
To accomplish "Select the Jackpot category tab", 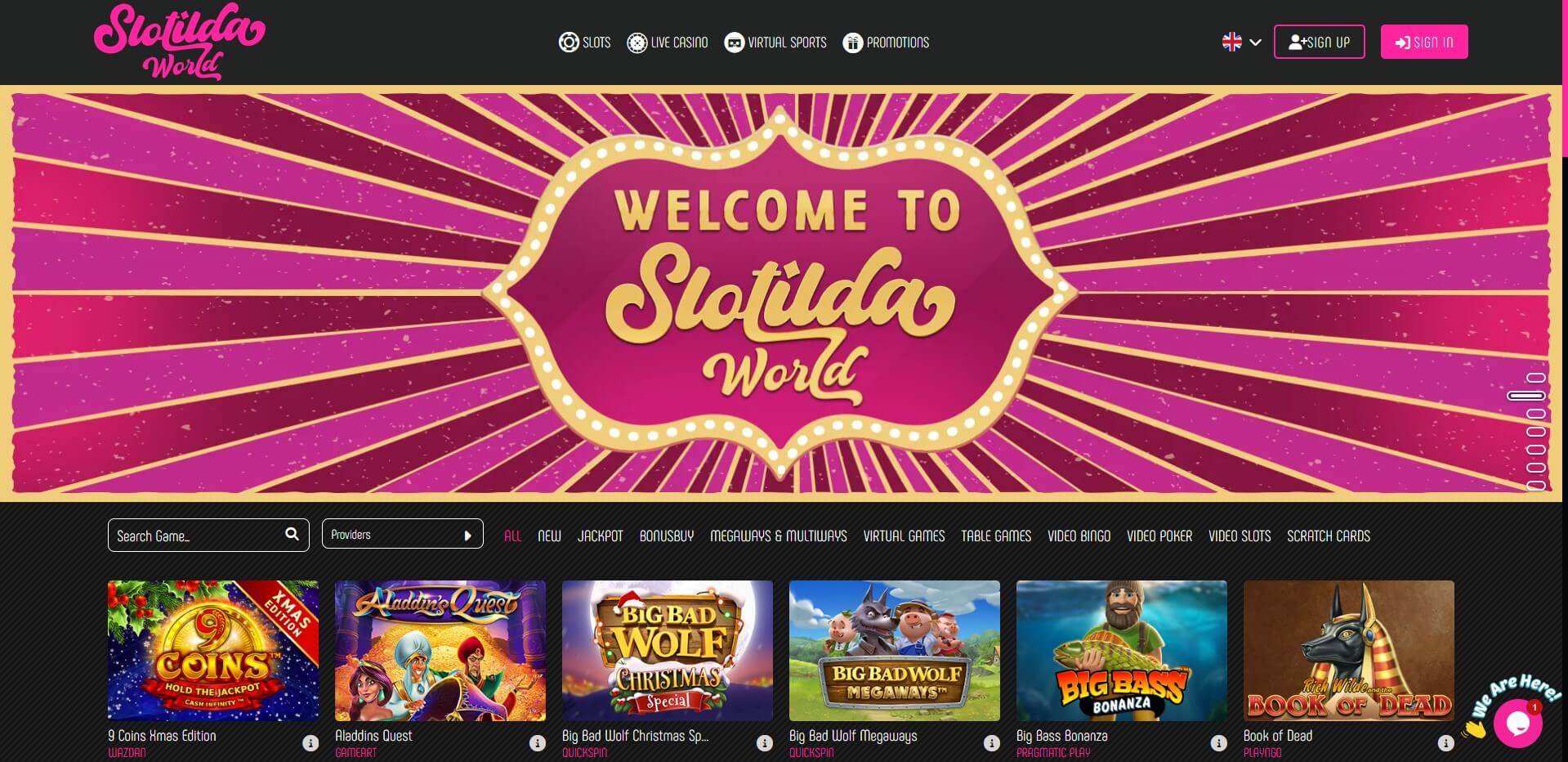I will click(600, 536).
